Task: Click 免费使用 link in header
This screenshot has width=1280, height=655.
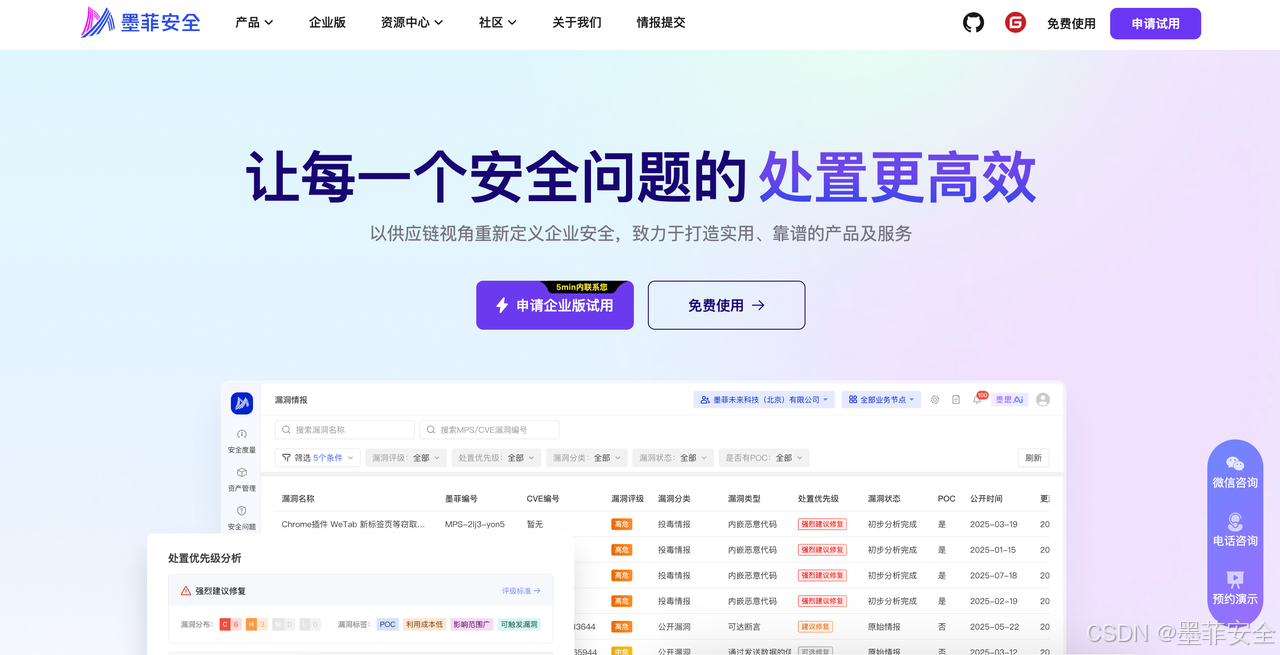Action: 1071,23
